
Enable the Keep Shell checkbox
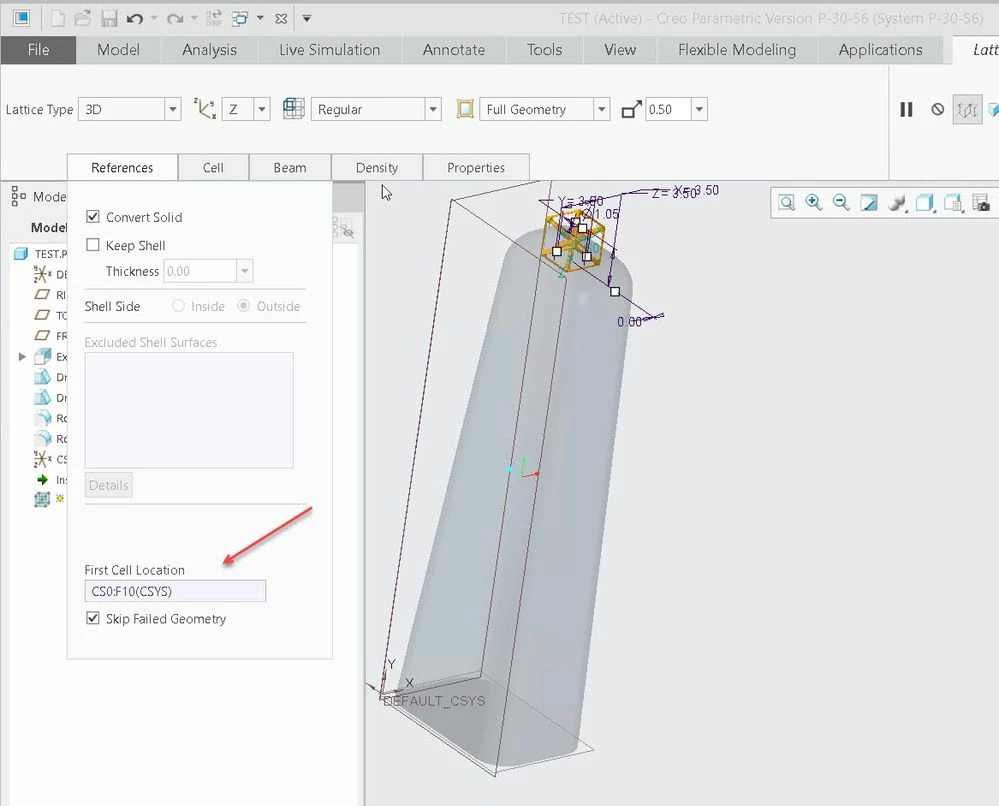click(x=93, y=245)
